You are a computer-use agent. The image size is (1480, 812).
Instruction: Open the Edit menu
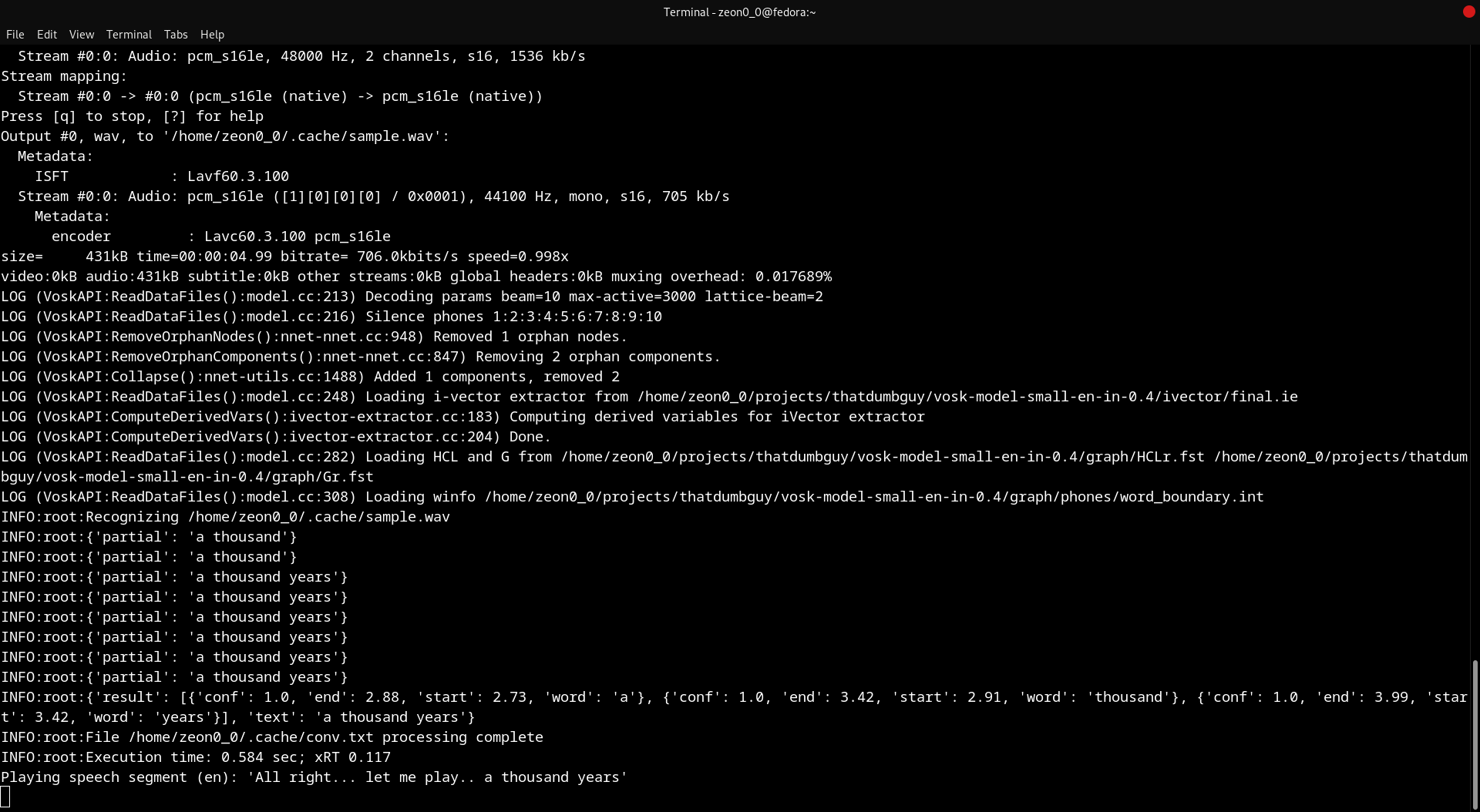click(x=46, y=35)
